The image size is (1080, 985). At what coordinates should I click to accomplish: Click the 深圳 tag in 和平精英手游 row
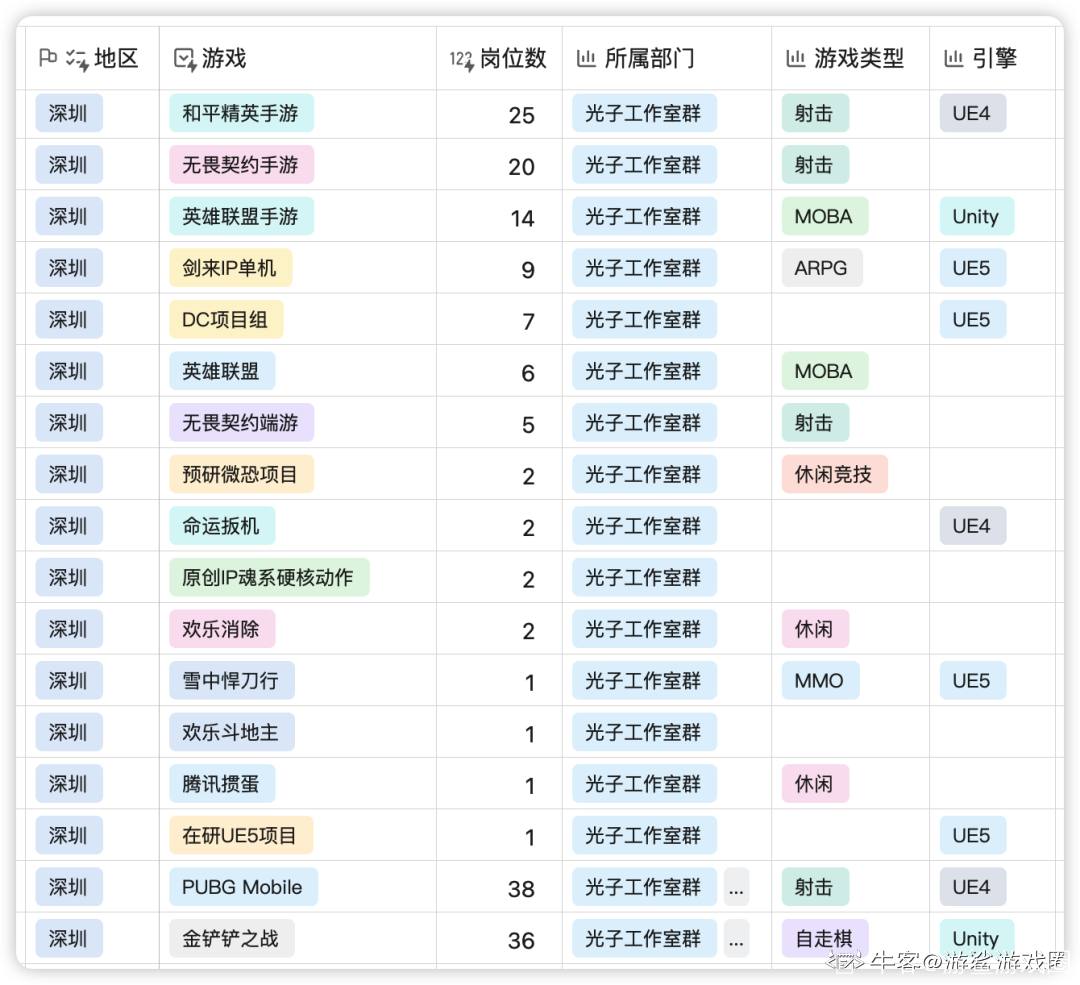(x=69, y=113)
